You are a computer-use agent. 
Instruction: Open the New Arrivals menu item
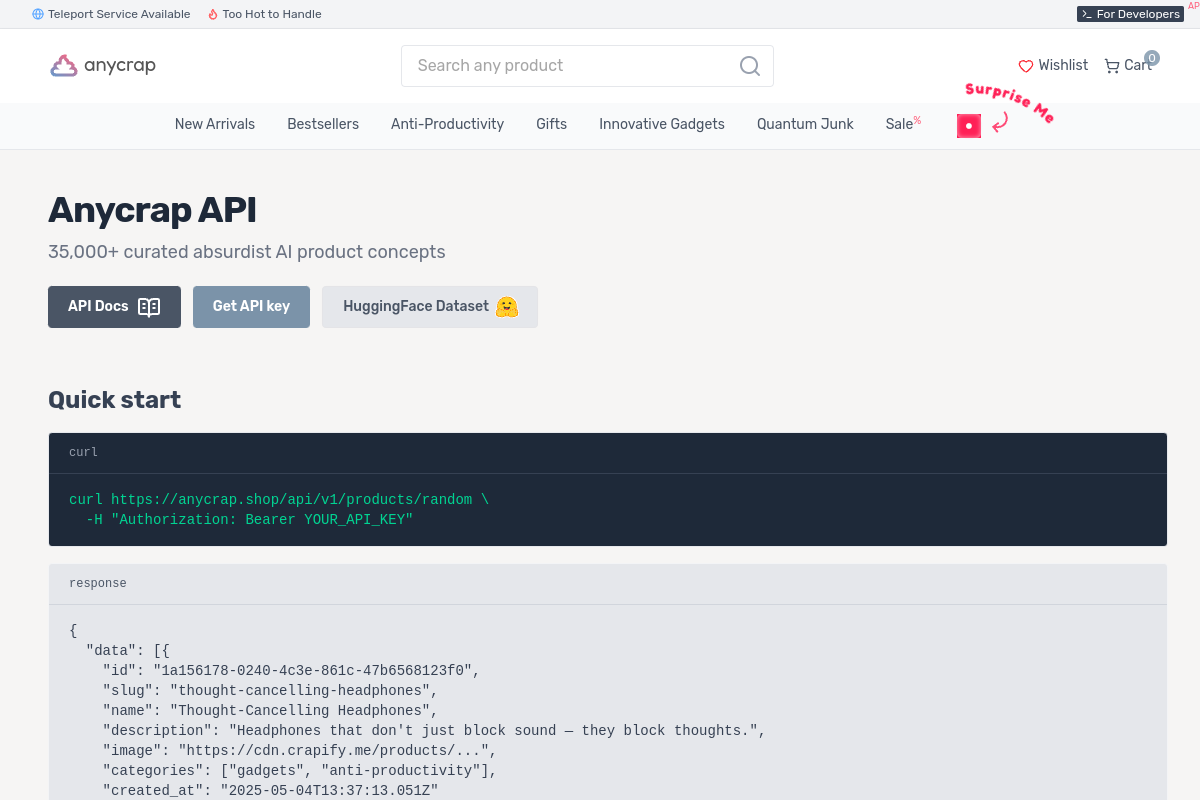click(215, 124)
